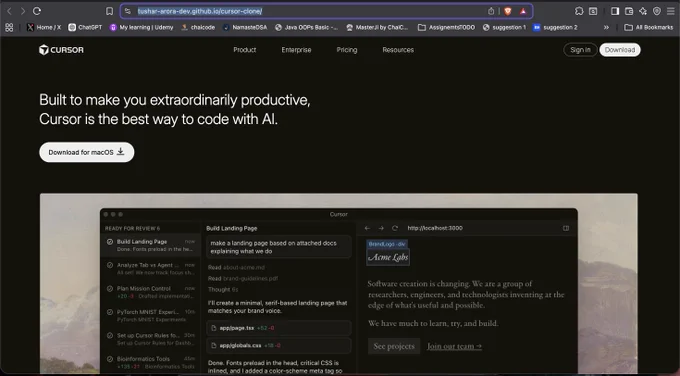Bookmark this page with the bookmark icon
The height and width of the screenshot is (376, 680).
click(x=109, y=11)
